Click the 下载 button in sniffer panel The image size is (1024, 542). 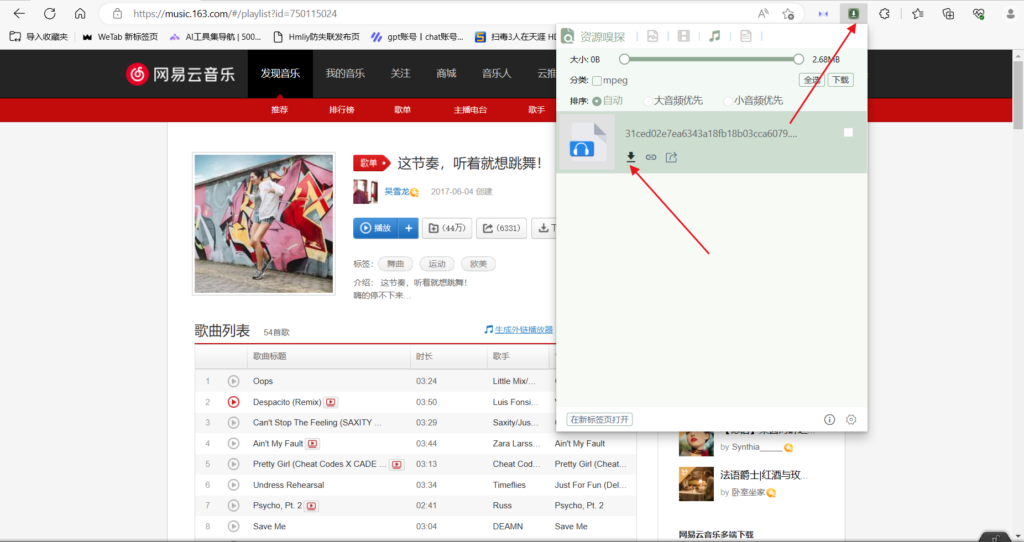click(x=840, y=80)
